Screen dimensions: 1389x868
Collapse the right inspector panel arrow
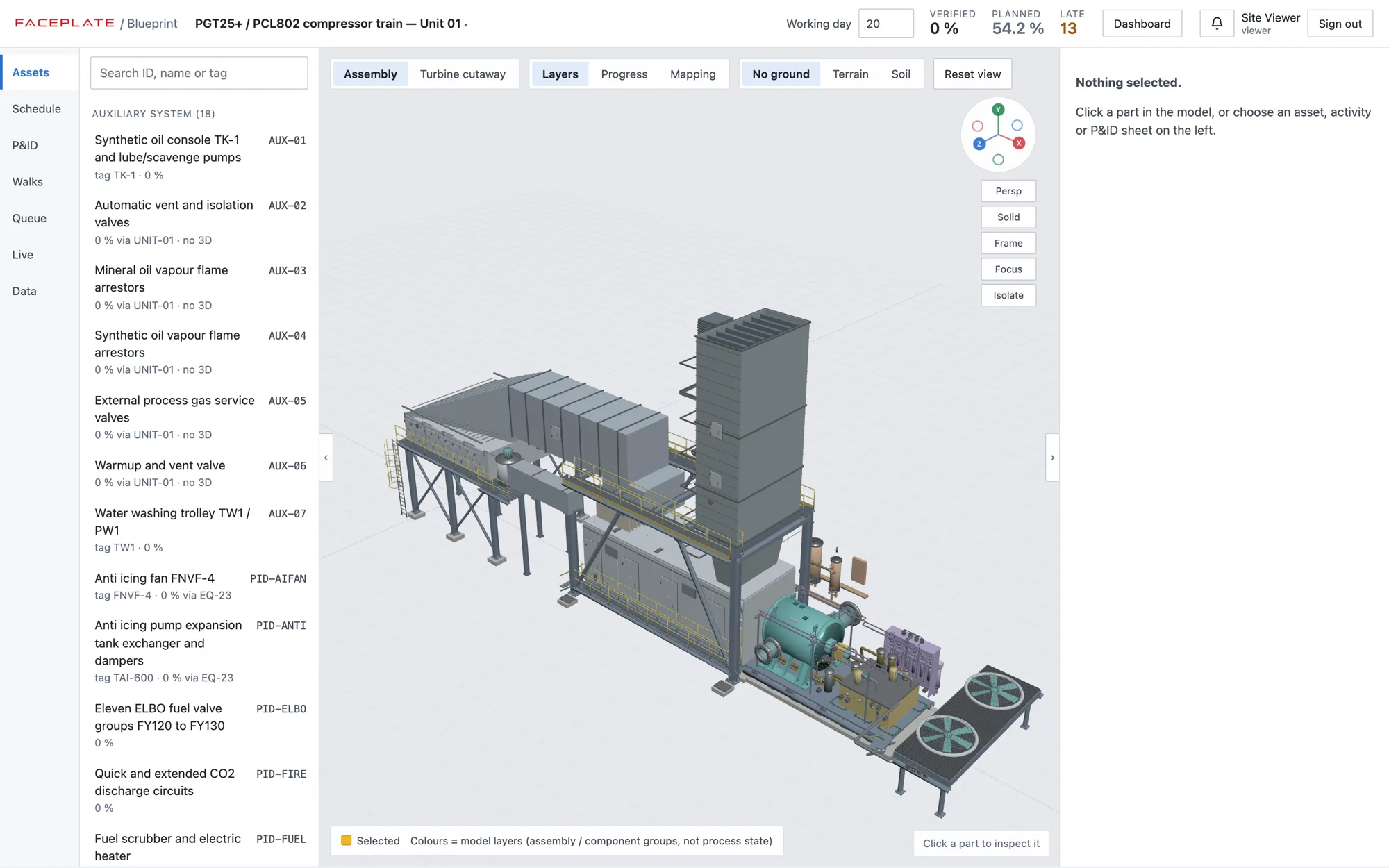coord(1052,458)
